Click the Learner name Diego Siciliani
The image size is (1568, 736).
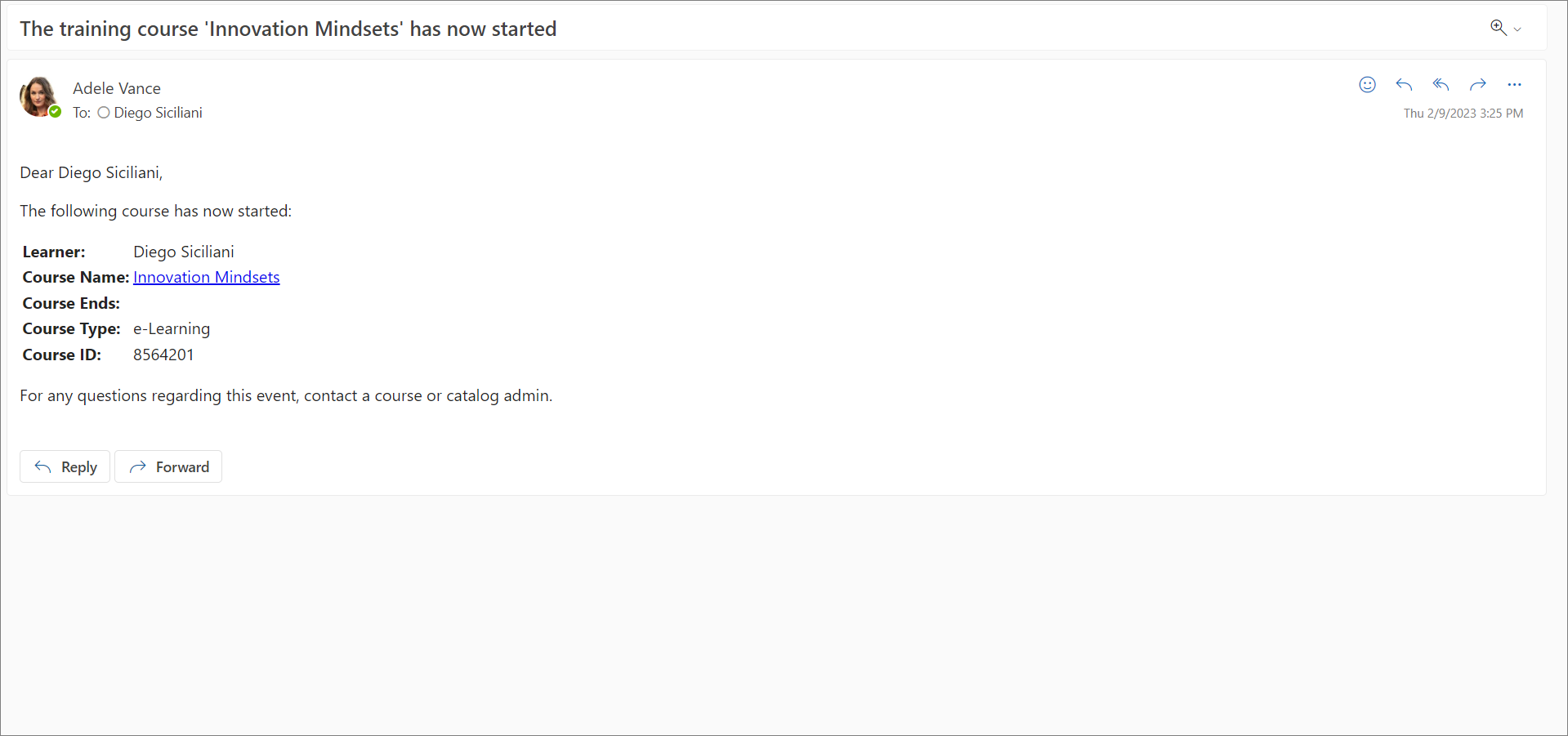(x=184, y=252)
